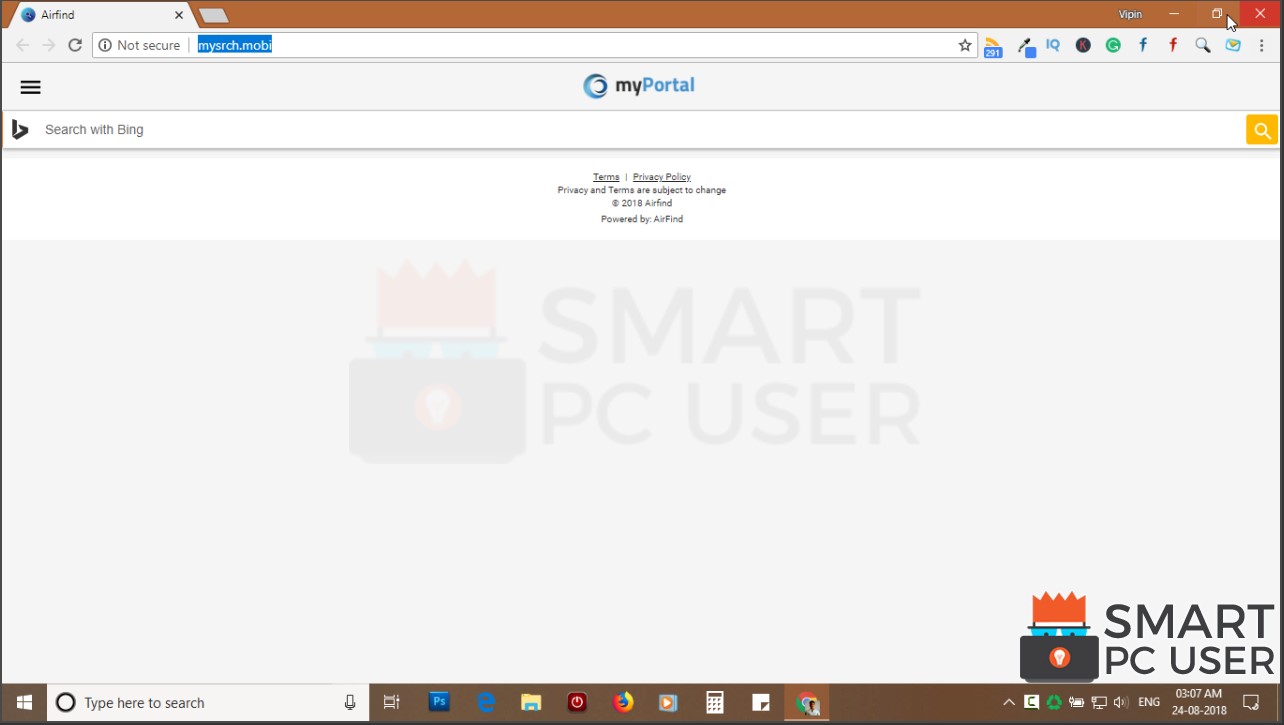
Task: Click the green C tray icon
Action: point(1031,702)
